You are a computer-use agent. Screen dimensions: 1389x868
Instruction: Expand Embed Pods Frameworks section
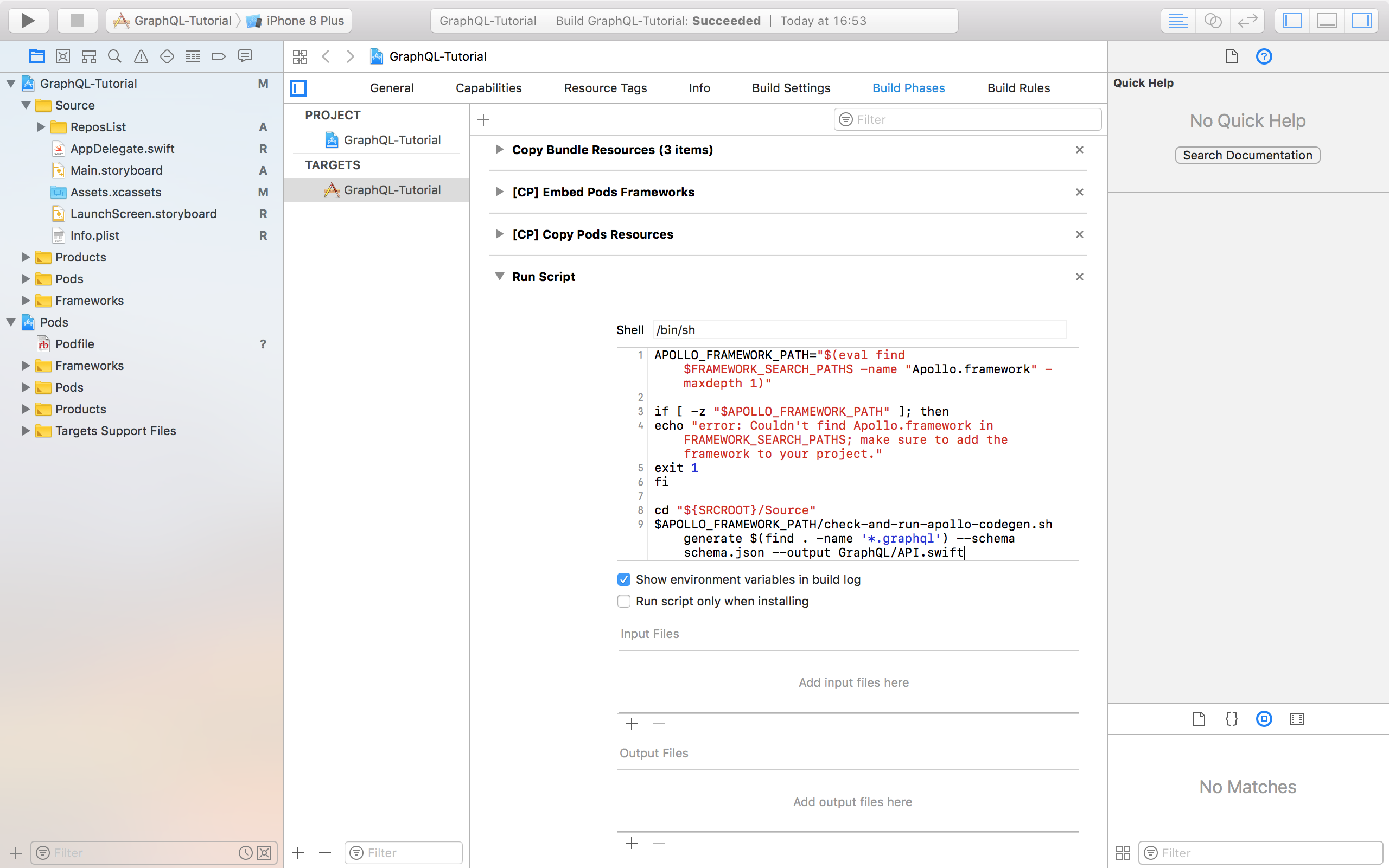499,191
